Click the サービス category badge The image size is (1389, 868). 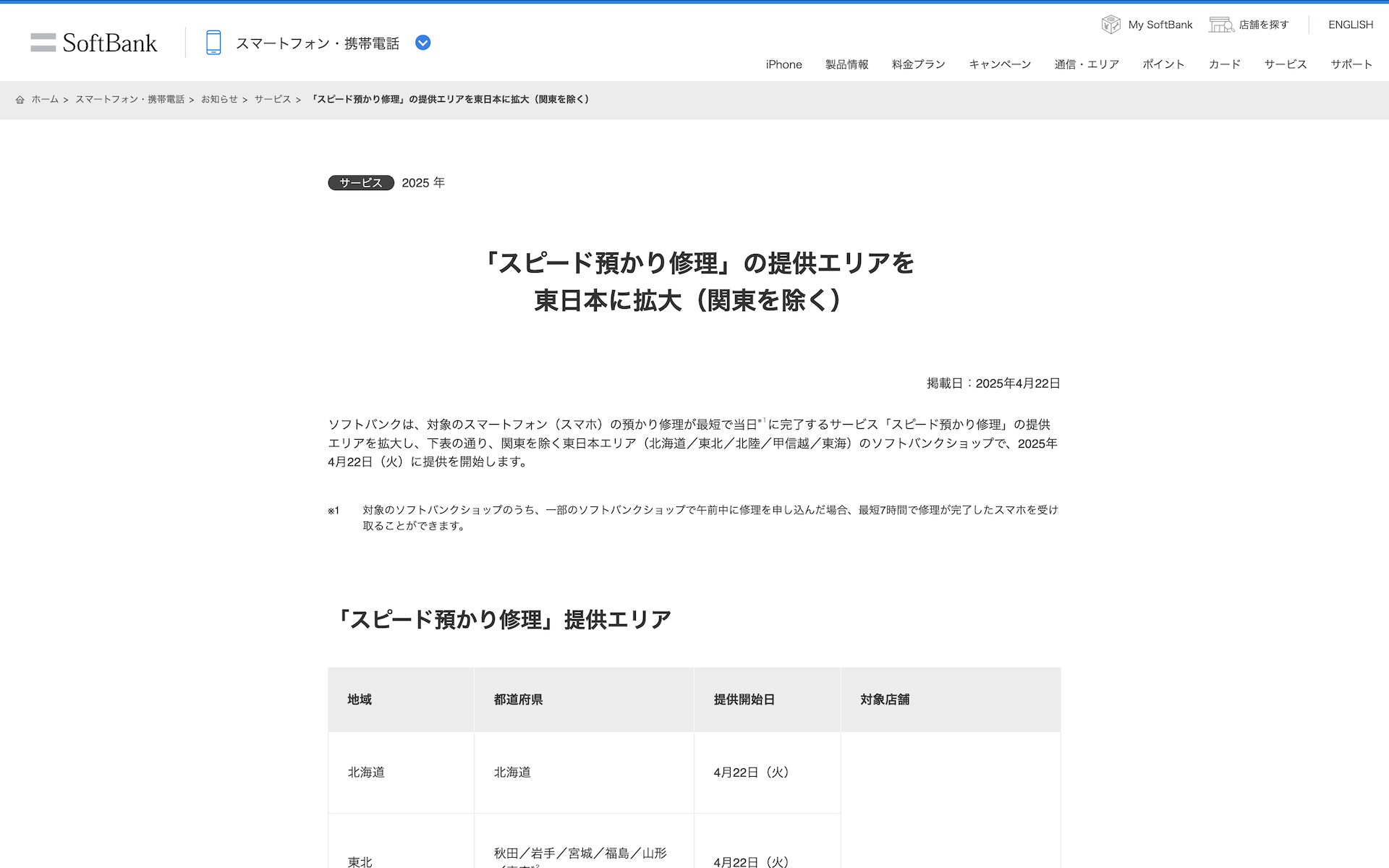coord(360,183)
